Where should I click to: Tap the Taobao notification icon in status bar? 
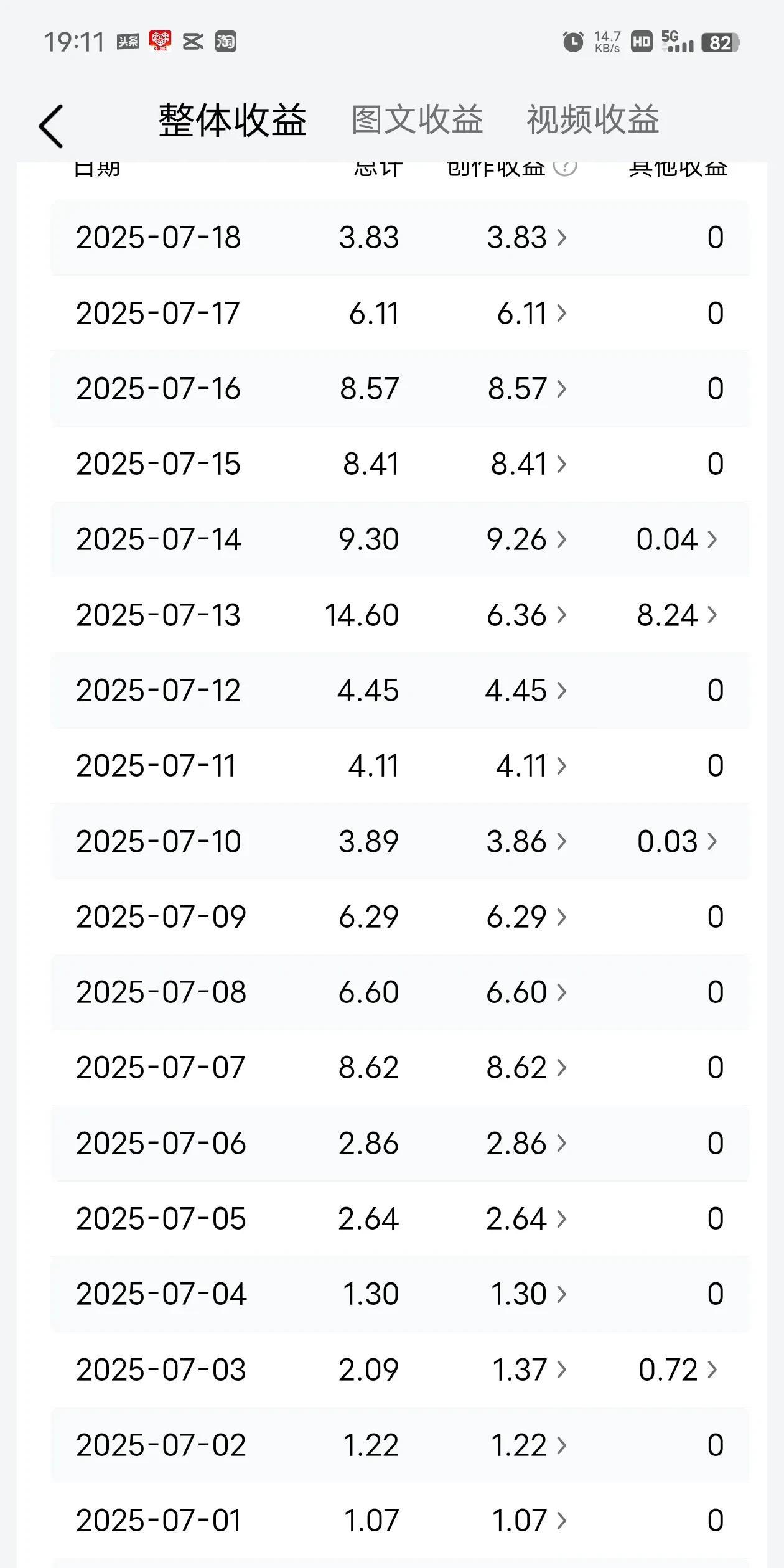tap(225, 42)
